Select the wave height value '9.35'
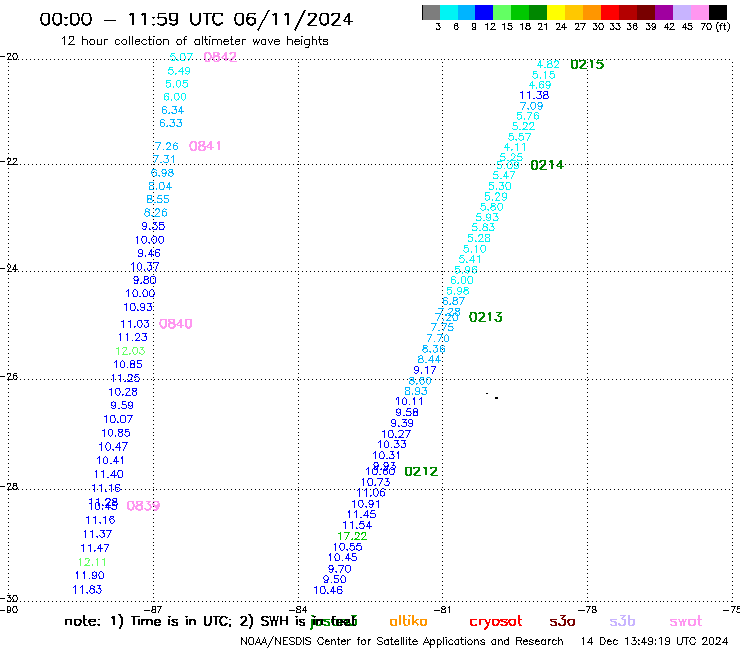Screen dimensions: 740x650 pyautogui.click(x=153, y=226)
